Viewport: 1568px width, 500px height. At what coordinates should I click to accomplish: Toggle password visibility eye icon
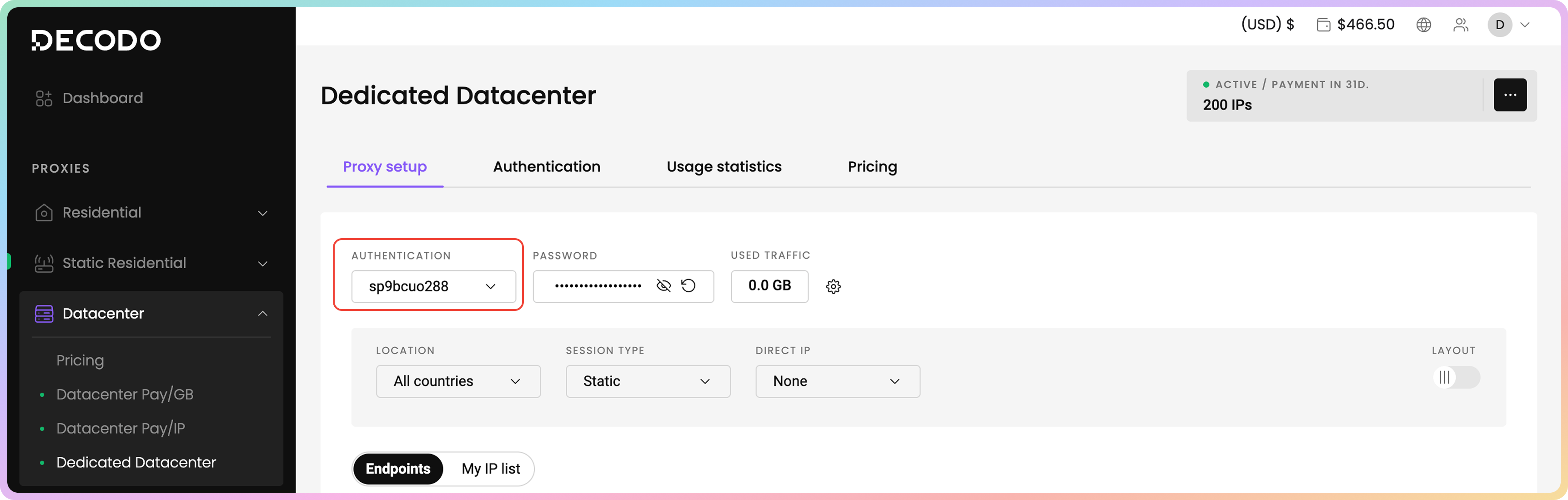pyautogui.click(x=663, y=286)
